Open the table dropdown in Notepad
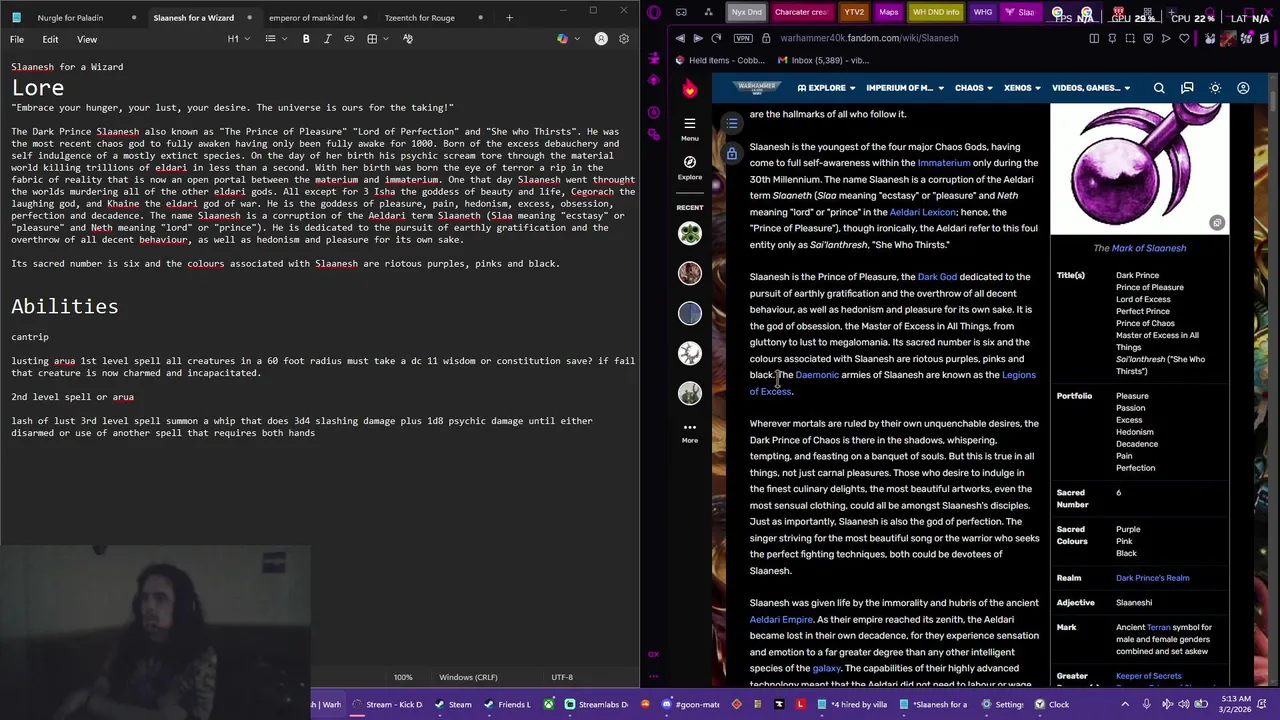The height and width of the screenshot is (720, 1280). (x=376, y=39)
